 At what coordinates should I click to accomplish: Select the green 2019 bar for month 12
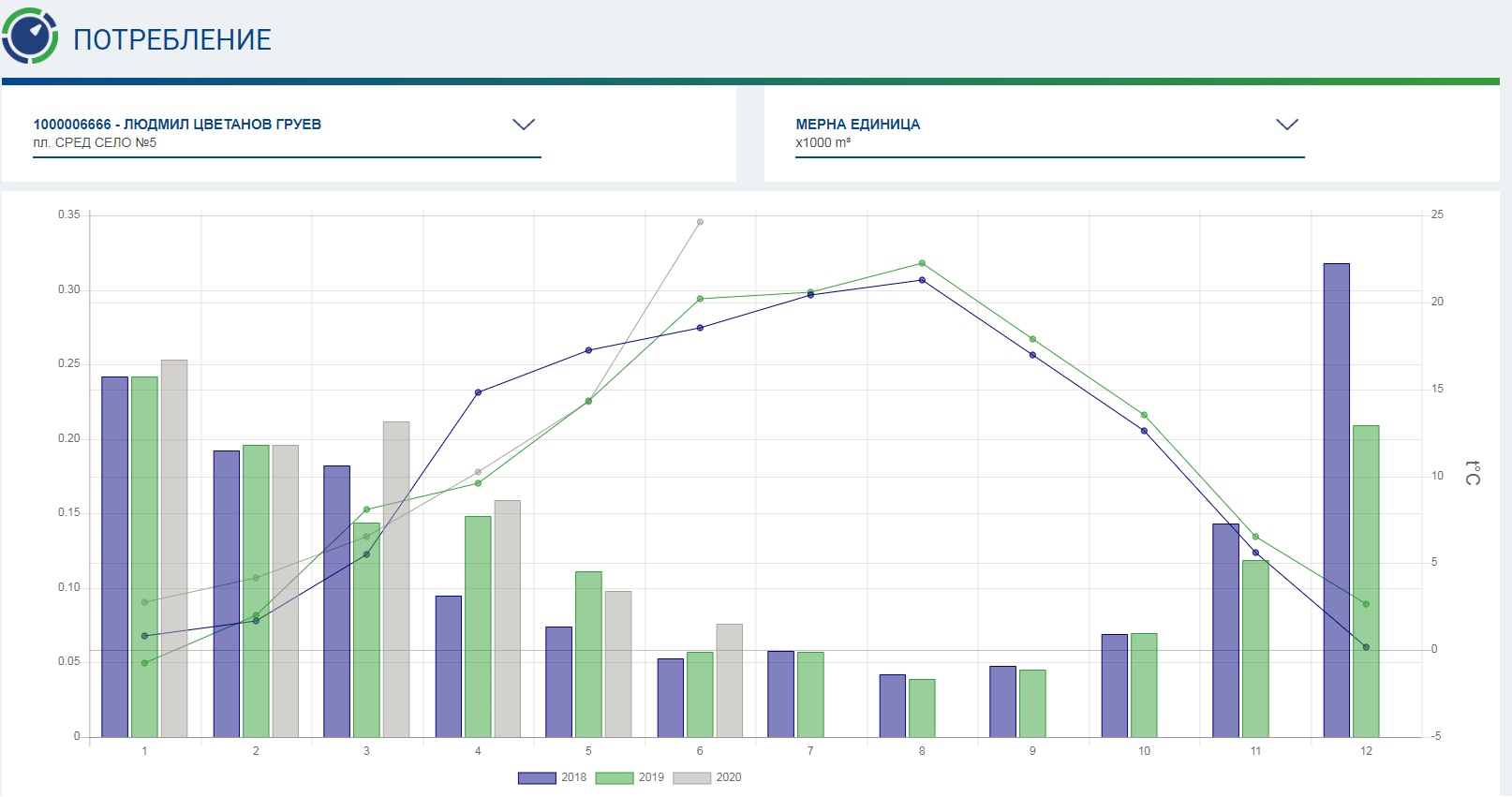[x=1366, y=581]
